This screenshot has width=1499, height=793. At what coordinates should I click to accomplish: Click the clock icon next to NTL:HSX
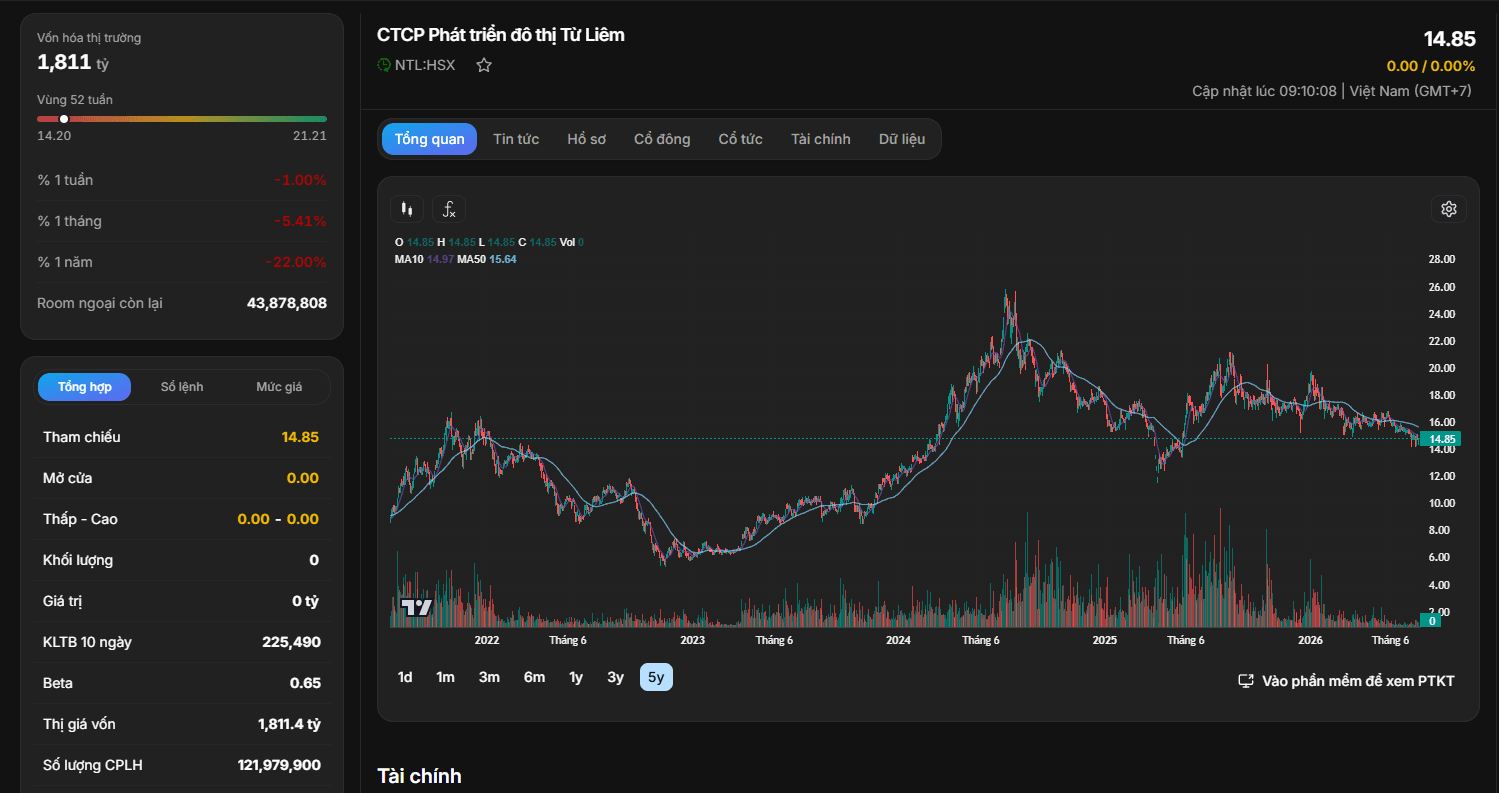(384, 65)
